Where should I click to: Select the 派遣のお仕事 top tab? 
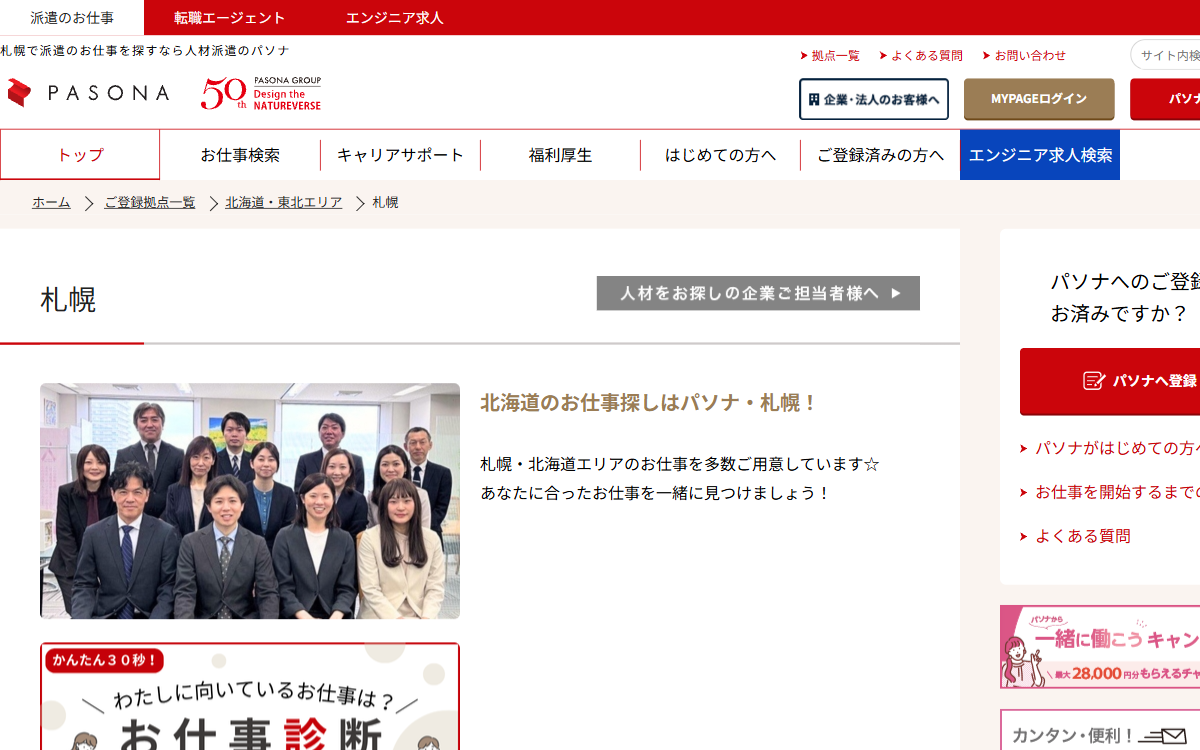72,18
